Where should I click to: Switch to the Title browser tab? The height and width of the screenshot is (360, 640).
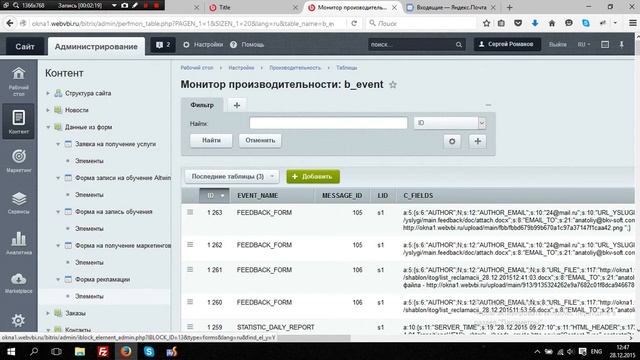pos(253,7)
